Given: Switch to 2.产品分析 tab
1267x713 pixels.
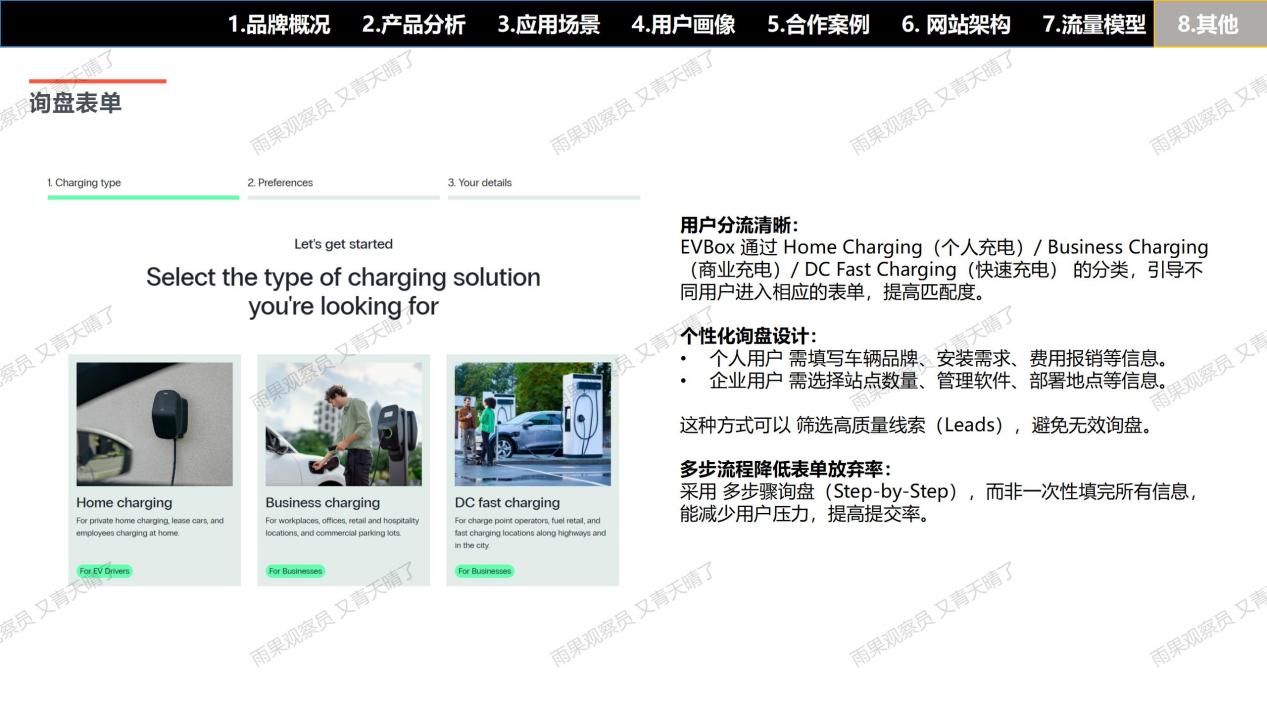Looking at the screenshot, I should tap(414, 24).
